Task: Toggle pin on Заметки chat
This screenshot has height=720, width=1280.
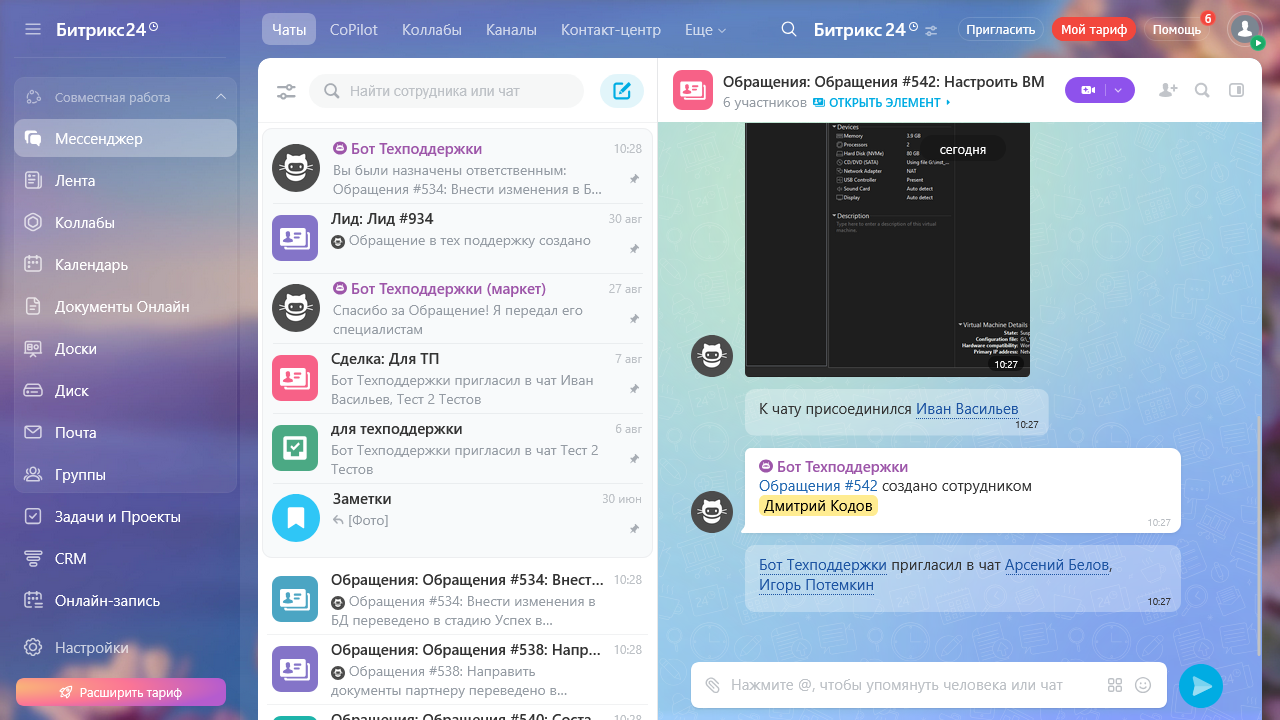Action: point(634,529)
